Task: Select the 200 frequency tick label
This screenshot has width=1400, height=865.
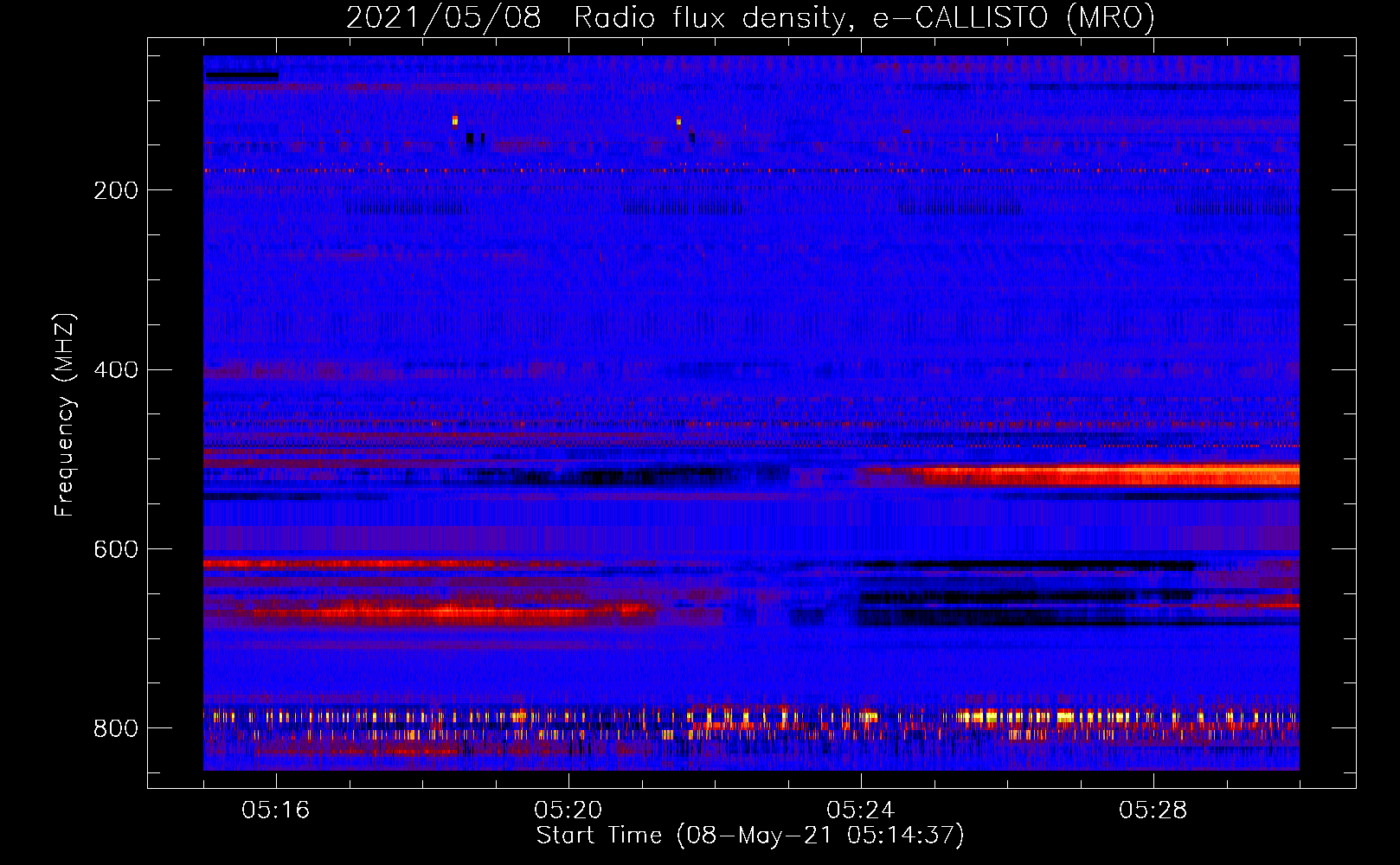Action: tap(116, 190)
